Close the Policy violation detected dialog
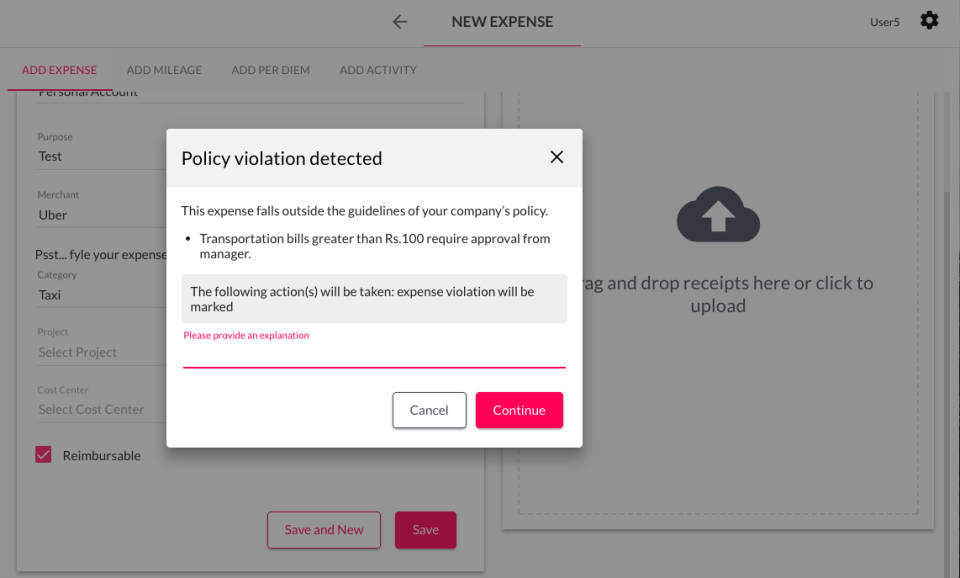This screenshot has height=578, width=960. 556,156
